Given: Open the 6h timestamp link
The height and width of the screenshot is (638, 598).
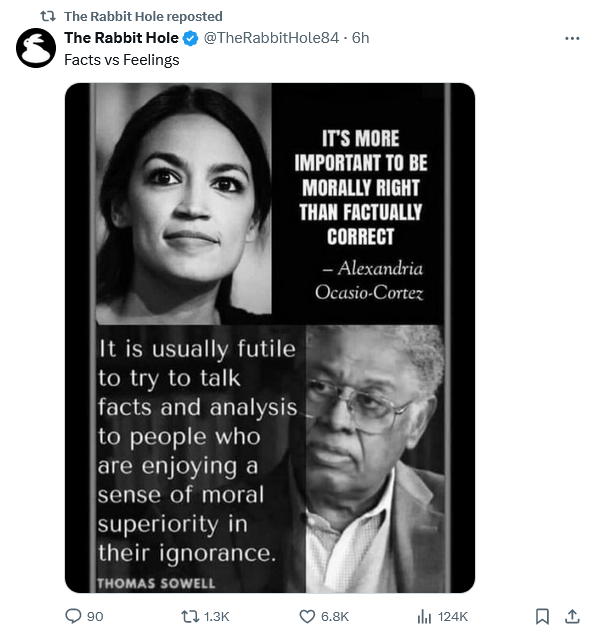Looking at the screenshot, I should coord(360,38).
